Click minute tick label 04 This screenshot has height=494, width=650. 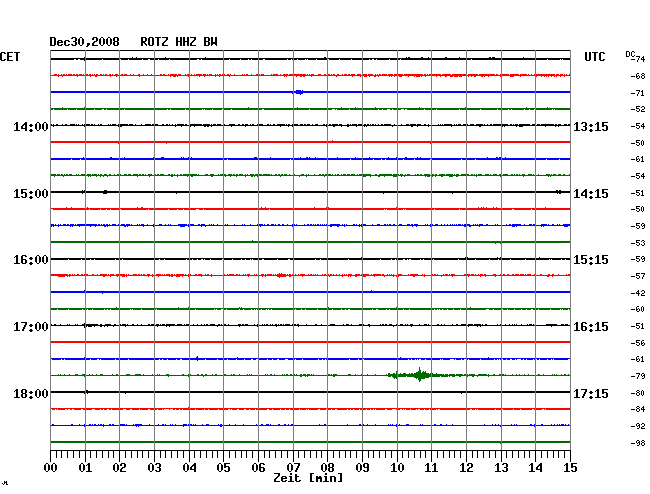189,468
